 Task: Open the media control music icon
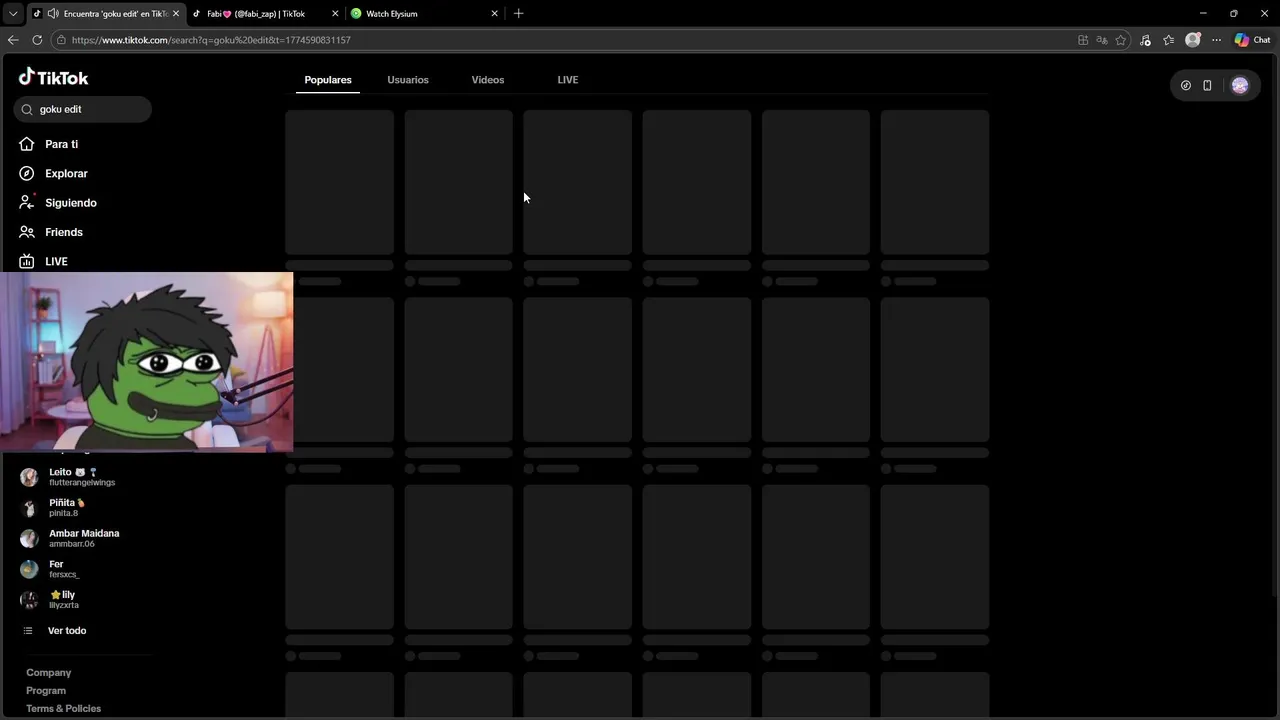(1145, 40)
